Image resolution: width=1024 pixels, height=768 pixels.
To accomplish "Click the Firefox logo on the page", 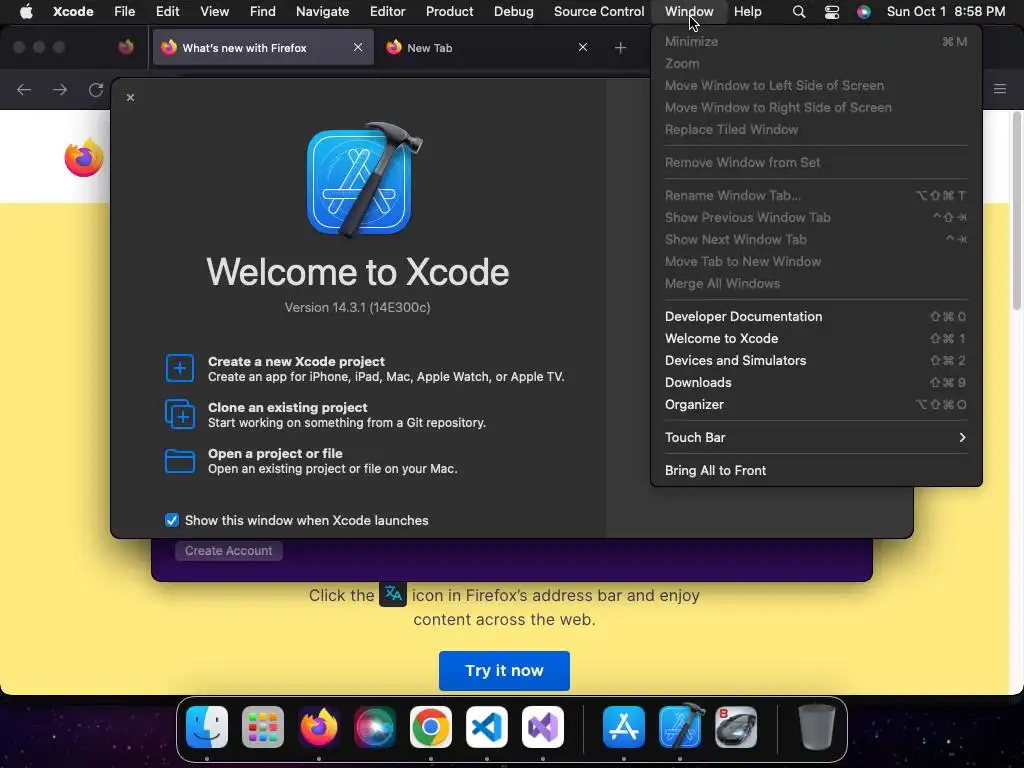I will (85, 157).
